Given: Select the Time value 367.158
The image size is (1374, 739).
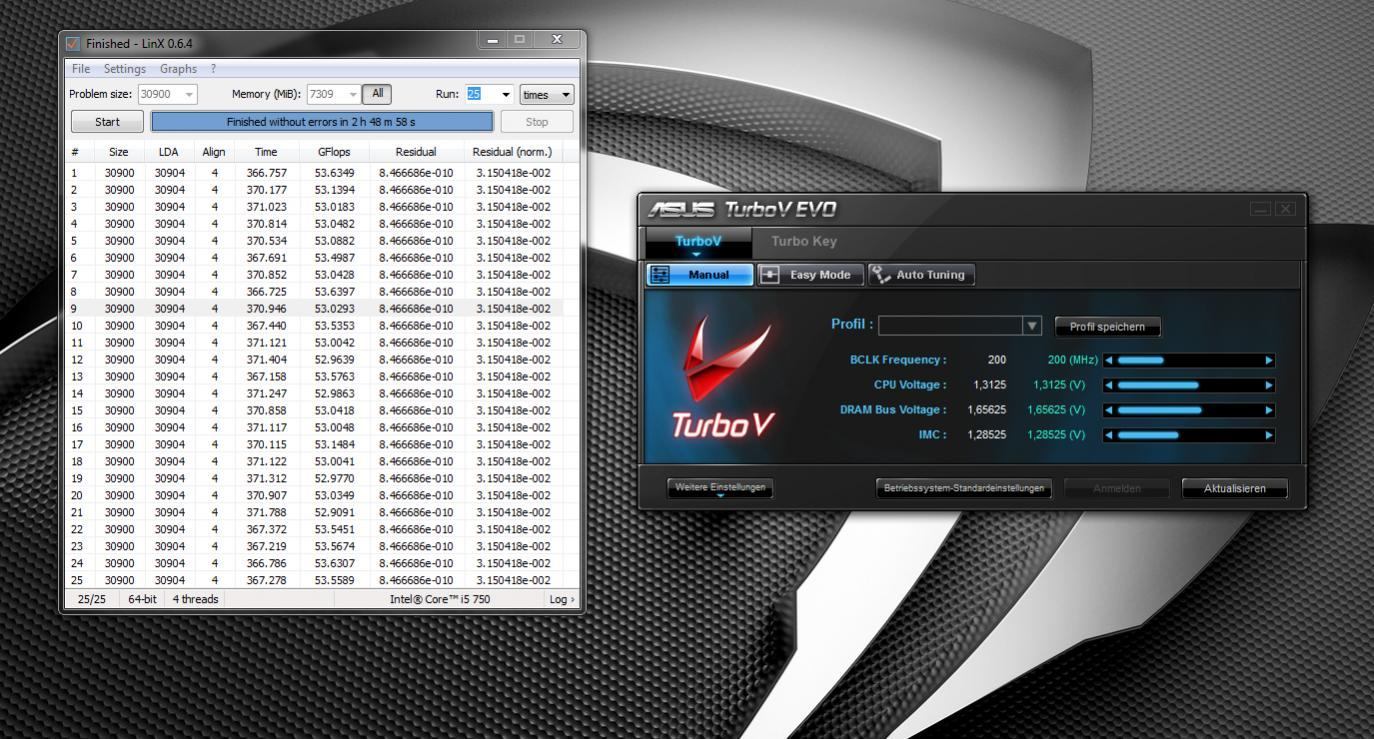Looking at the screenshot, I should (x=266, y=376).
